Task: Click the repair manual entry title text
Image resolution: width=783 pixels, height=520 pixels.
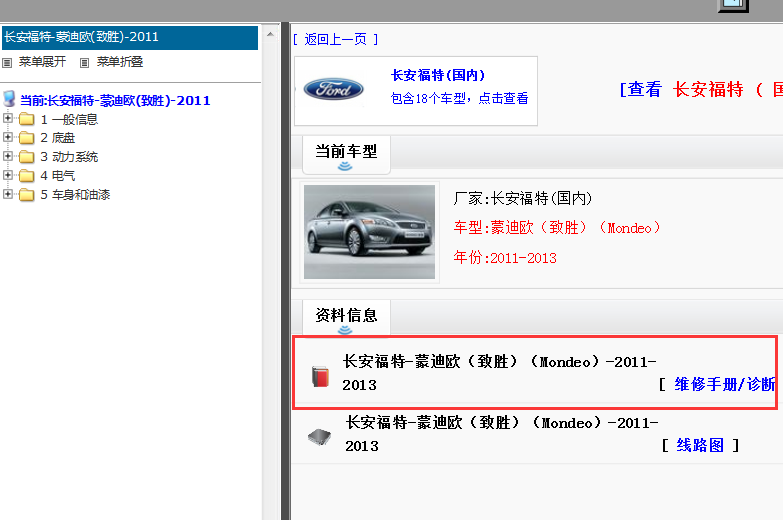Action: [x=499, y=373]
